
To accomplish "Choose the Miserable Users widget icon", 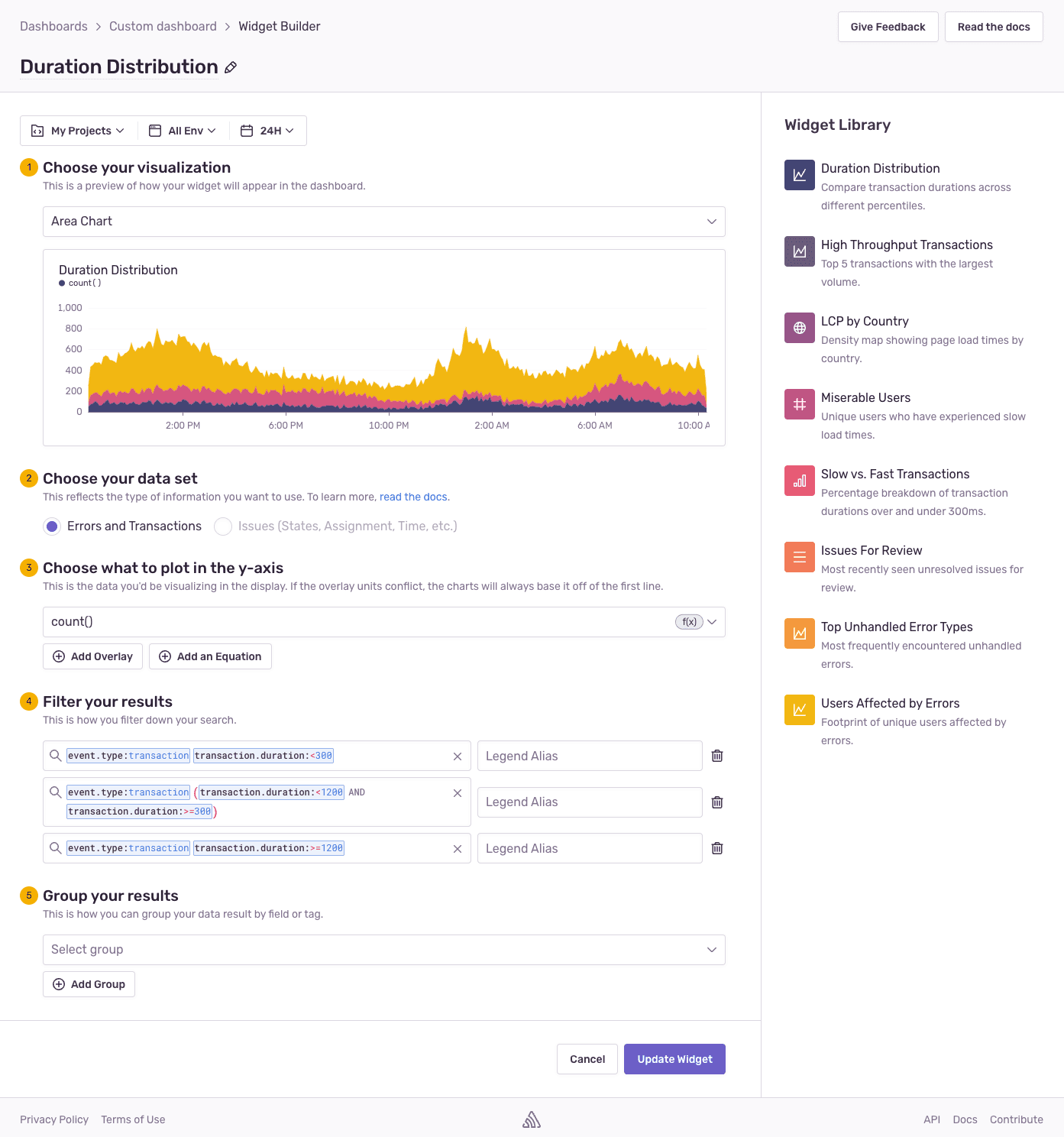I will [799, 404].
